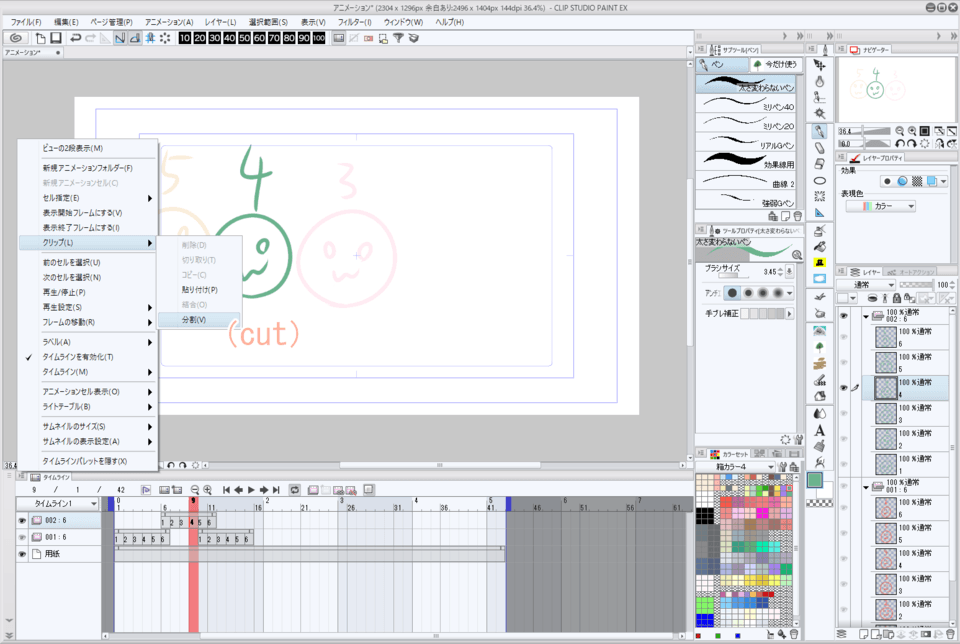
Task: Click the 100 zoom preset button
Action: click(319, 38)
